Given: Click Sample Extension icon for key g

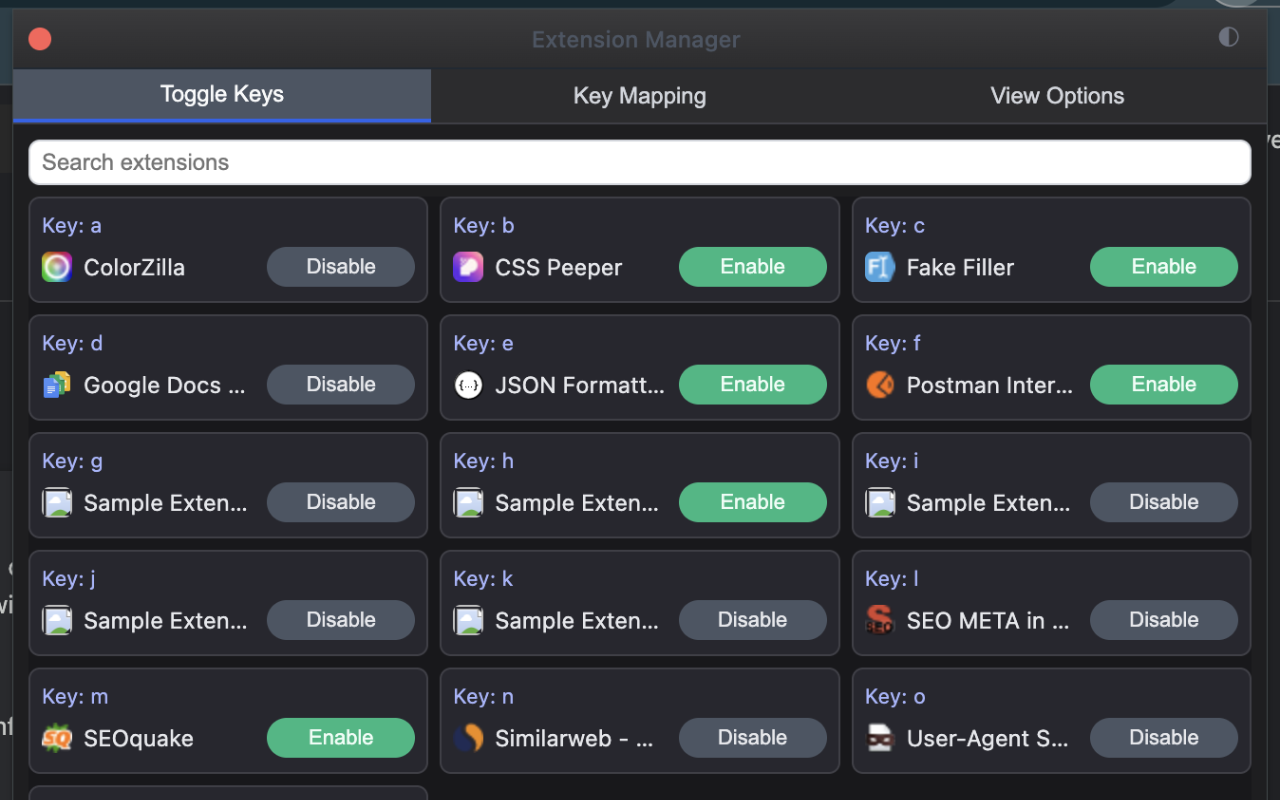Looking at the screenshot, I should point(57,502).
